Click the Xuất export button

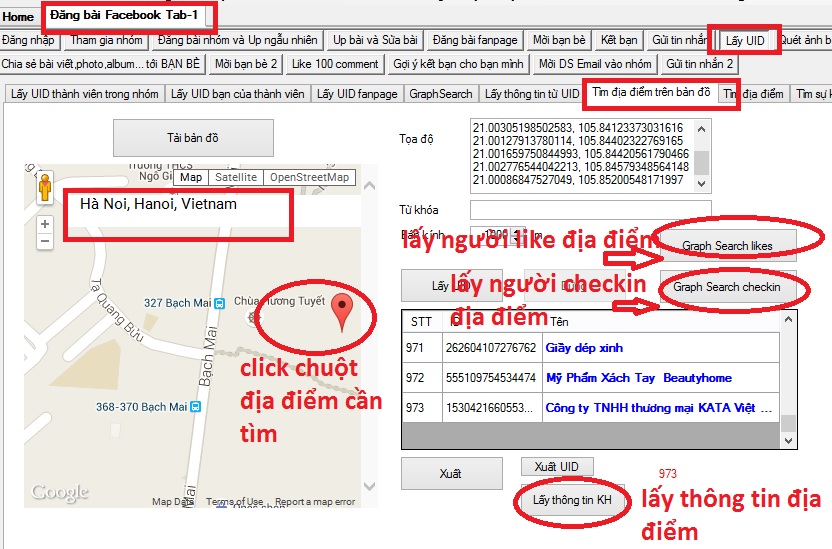click(452, 474)
